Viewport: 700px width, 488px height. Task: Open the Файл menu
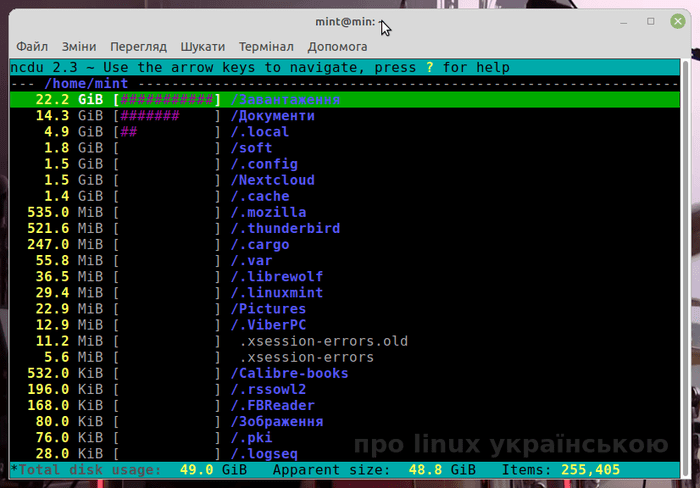[32, 46]
